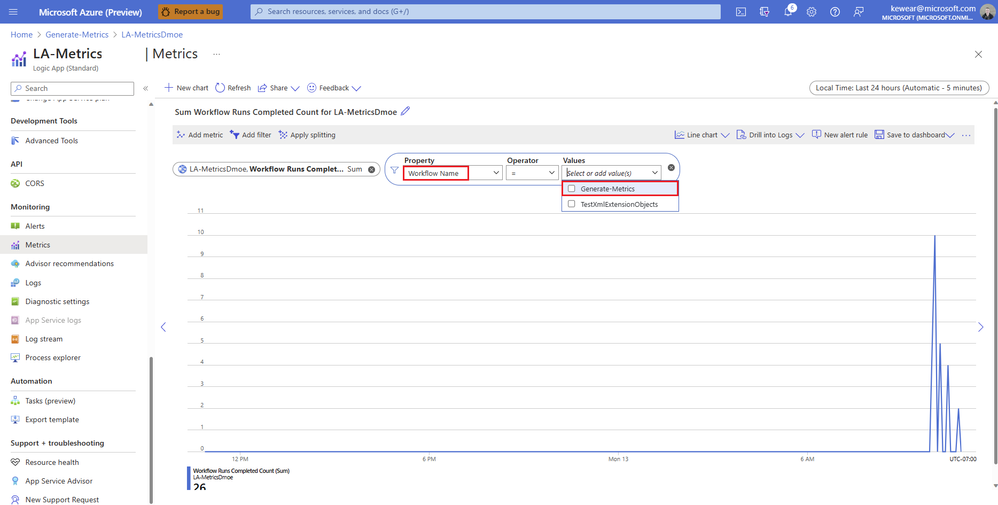The image size is (998, 505).
Task: Click Apply splitting
Action: pyautogui.click(x=307, y=135)
